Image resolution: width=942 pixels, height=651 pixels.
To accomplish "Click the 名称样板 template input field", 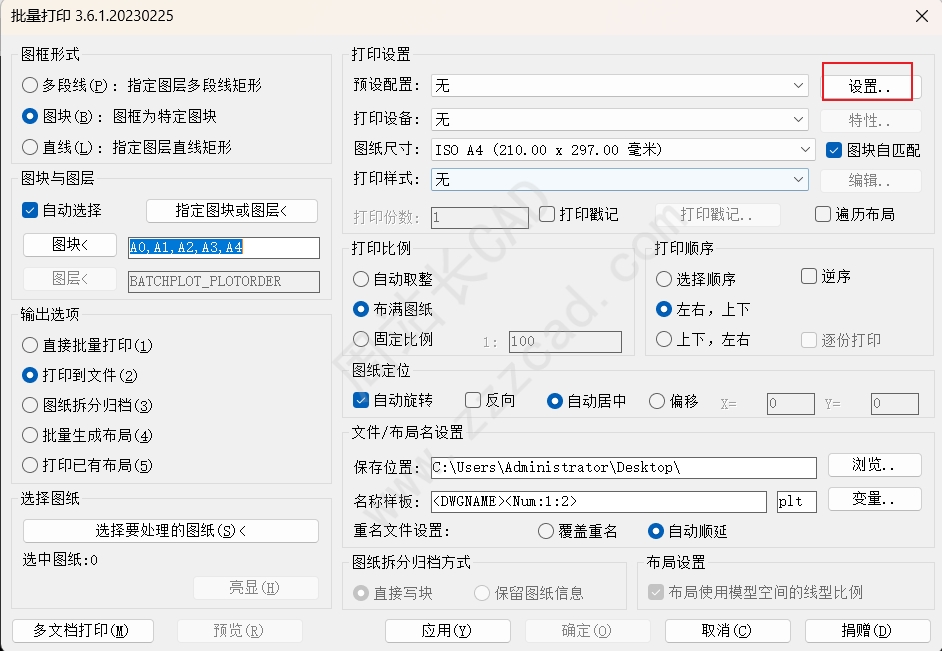I will pyautogui.click(x=598, y=501).
